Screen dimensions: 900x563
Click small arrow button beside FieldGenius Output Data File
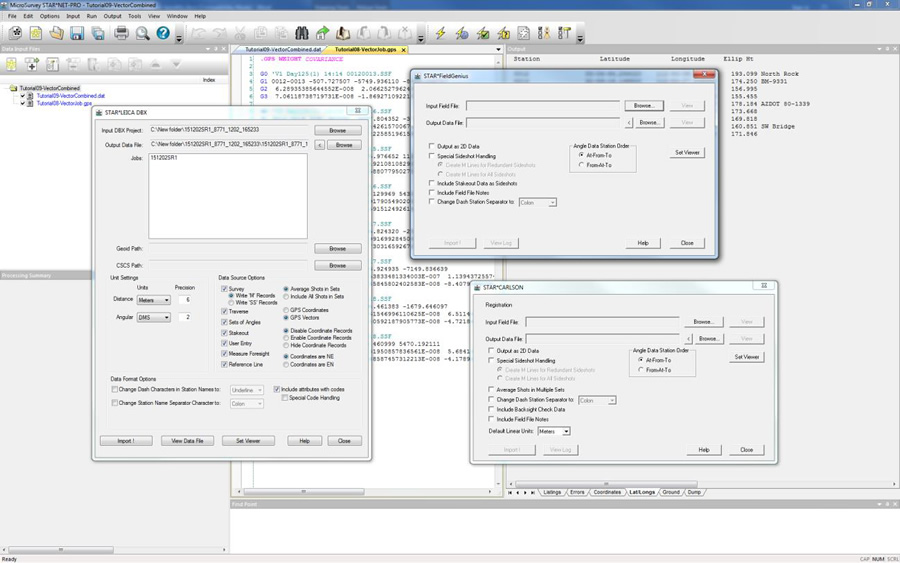[x=629, y=123]
